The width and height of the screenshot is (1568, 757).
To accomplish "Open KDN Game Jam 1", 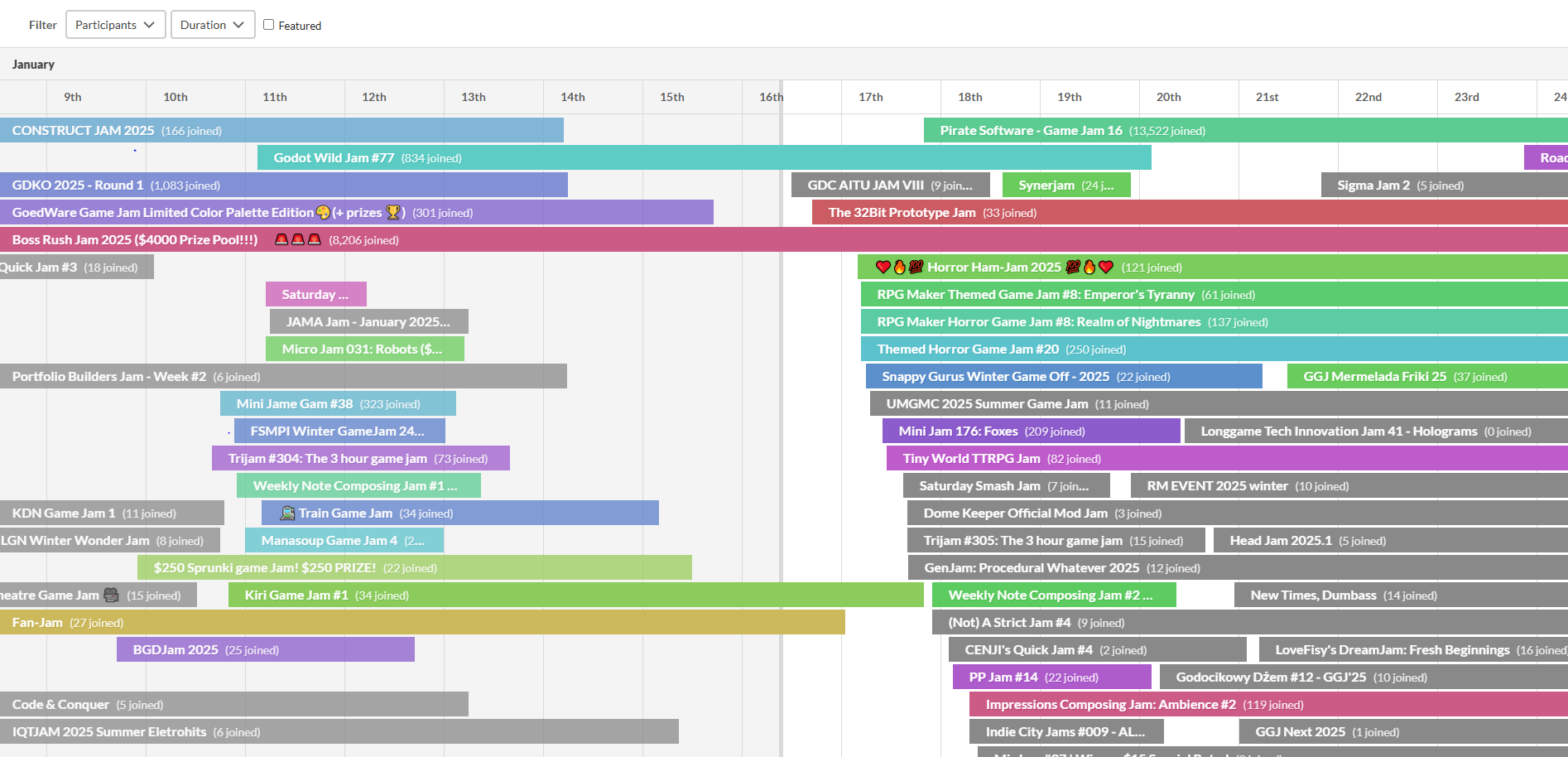I will tap(112, 514).
